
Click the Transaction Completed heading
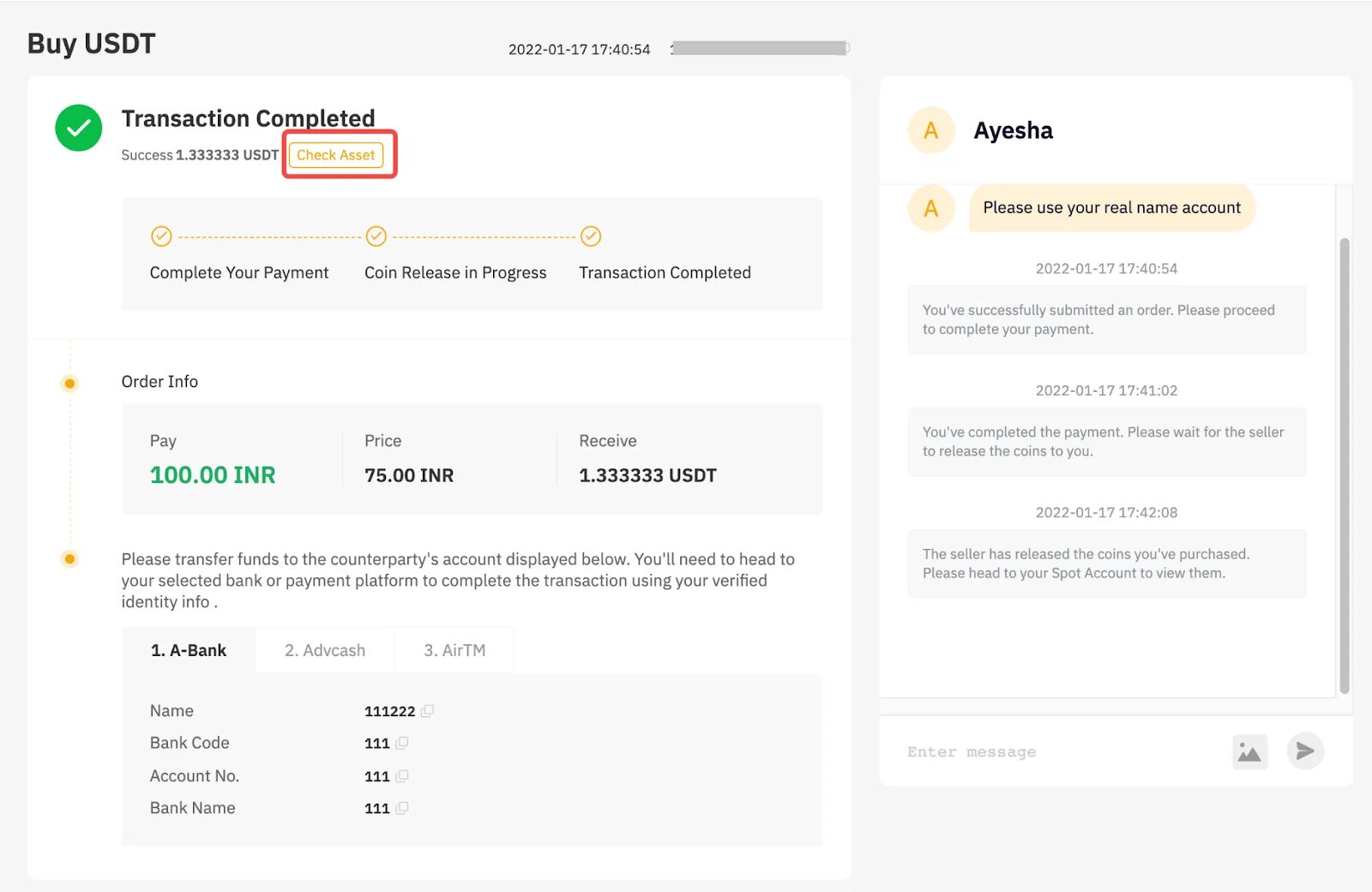[248, 118]
